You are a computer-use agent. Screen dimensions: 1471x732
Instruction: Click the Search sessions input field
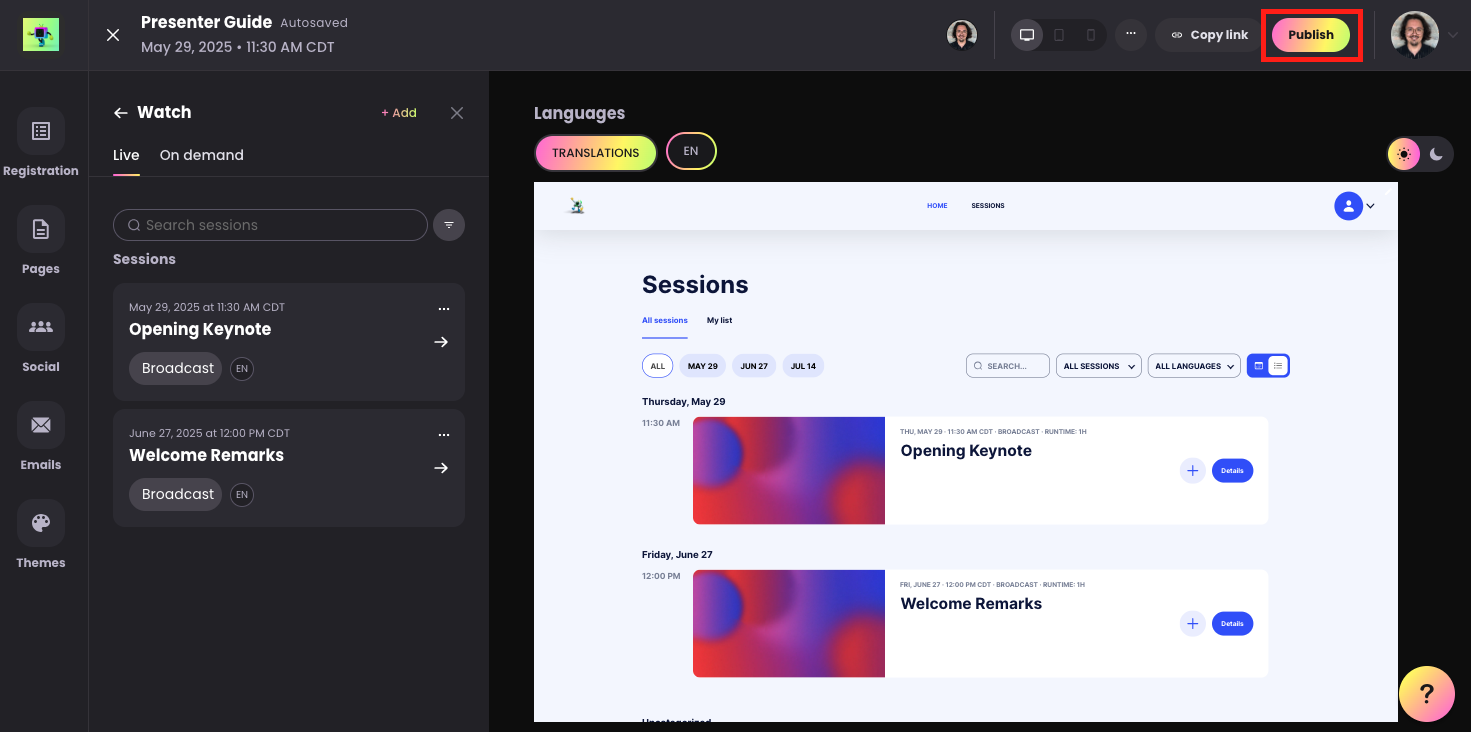(270, 225)
